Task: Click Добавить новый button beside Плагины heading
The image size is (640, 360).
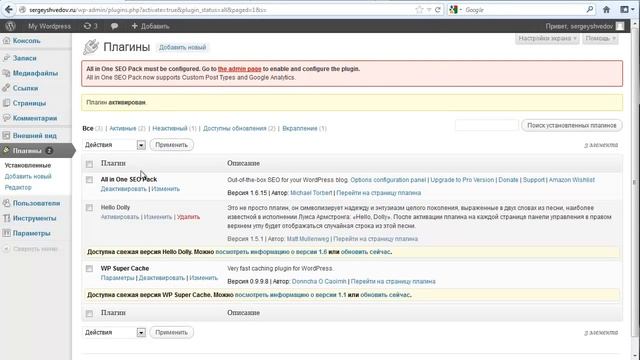Action: 182,47
